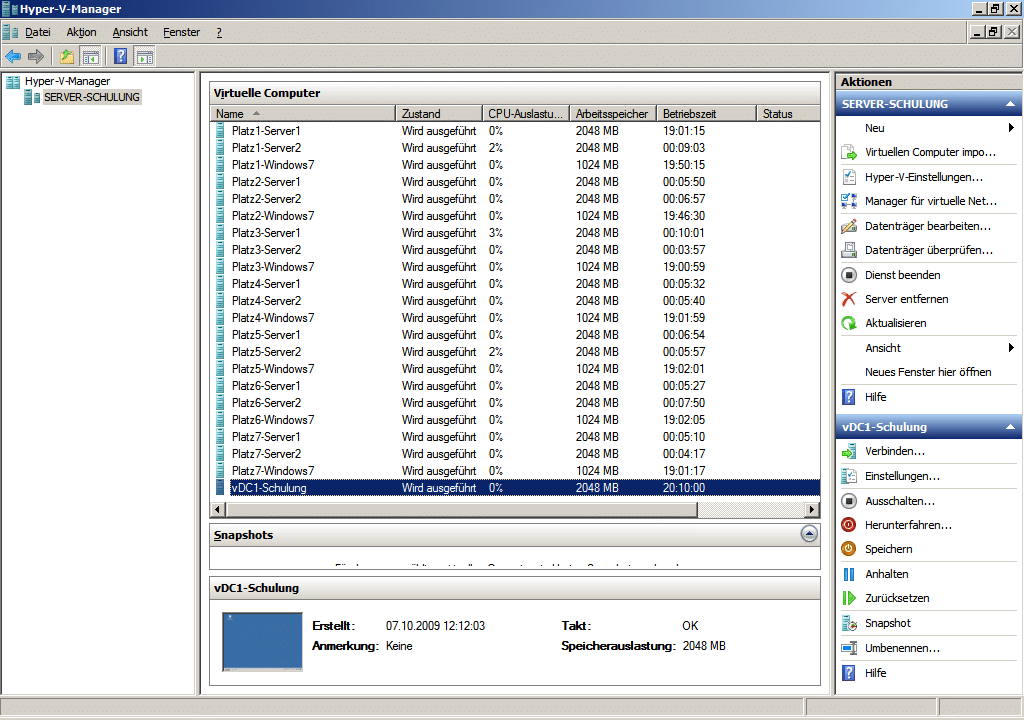Click the Up one level folder icon
The height and width of the screenshot is (720, 1024).
(67, 57)
